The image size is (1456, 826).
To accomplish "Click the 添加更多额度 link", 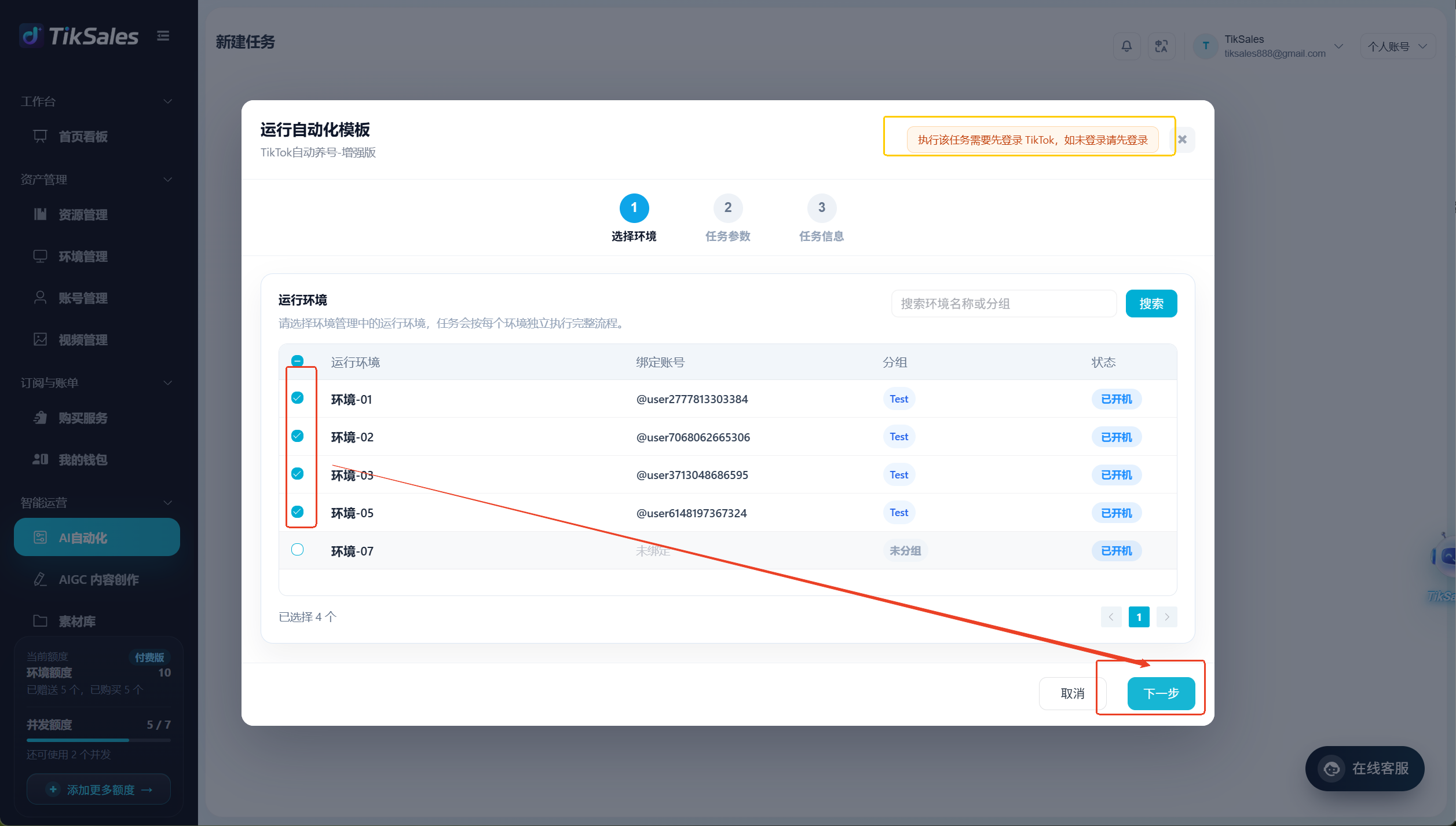I will coord(98,790).
